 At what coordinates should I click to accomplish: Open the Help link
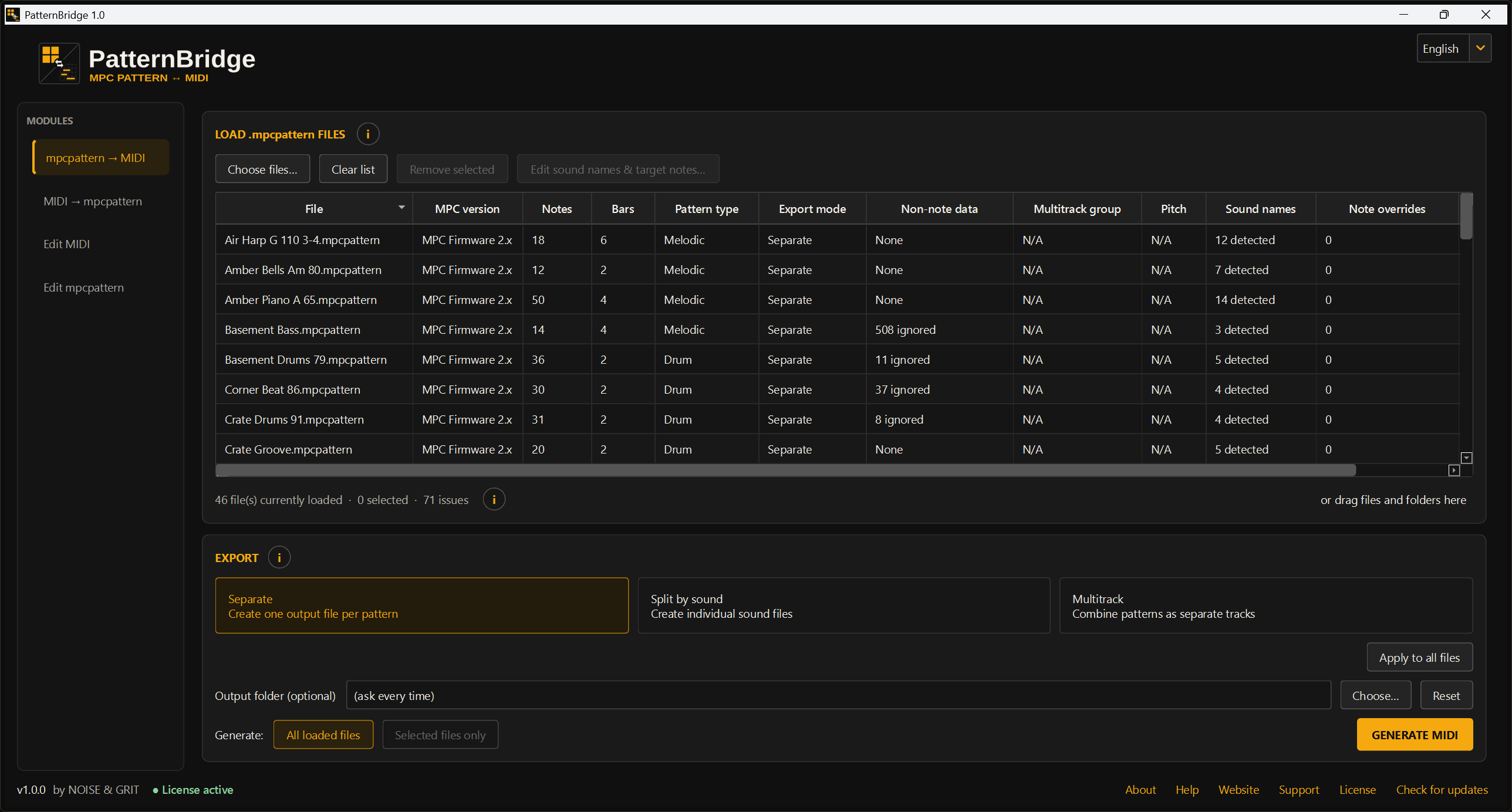1187,790
